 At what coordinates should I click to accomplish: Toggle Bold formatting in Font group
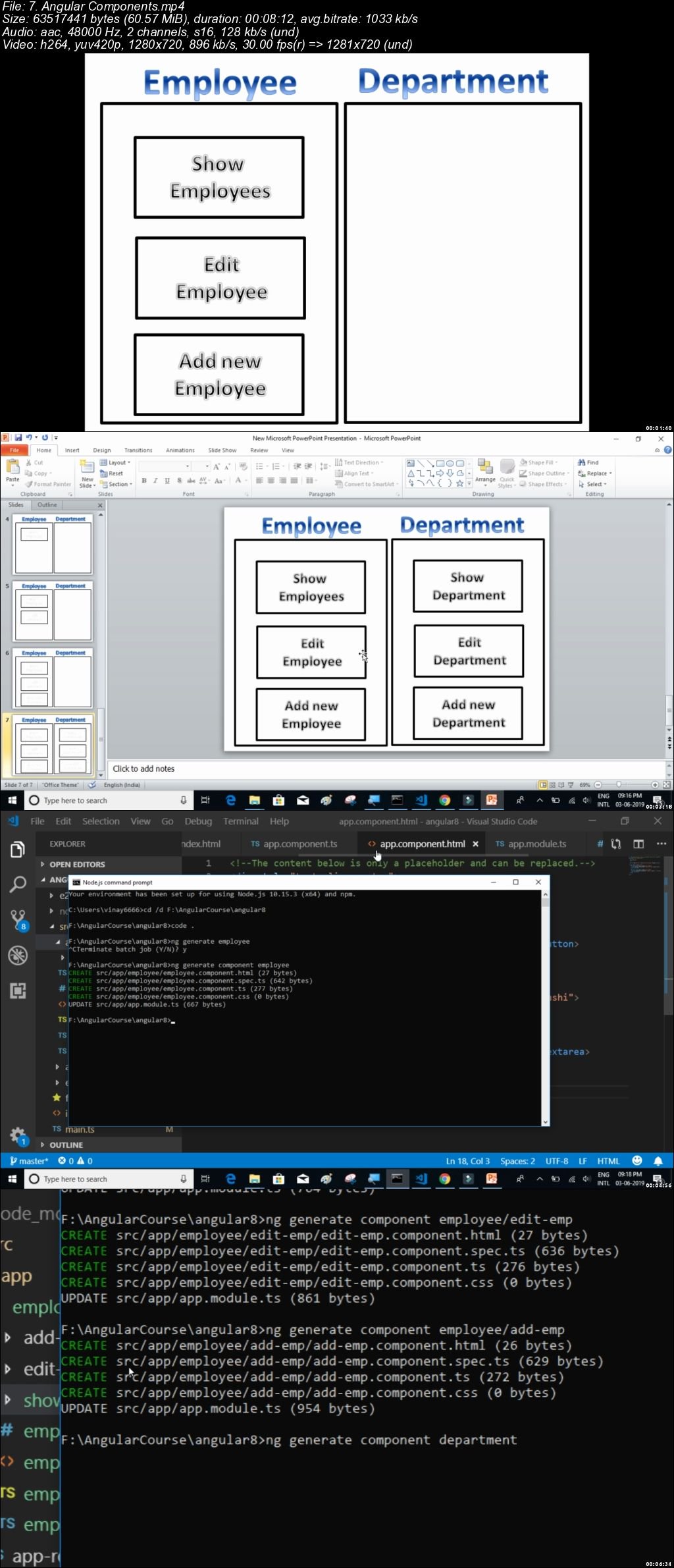click(x=144, y=481)
